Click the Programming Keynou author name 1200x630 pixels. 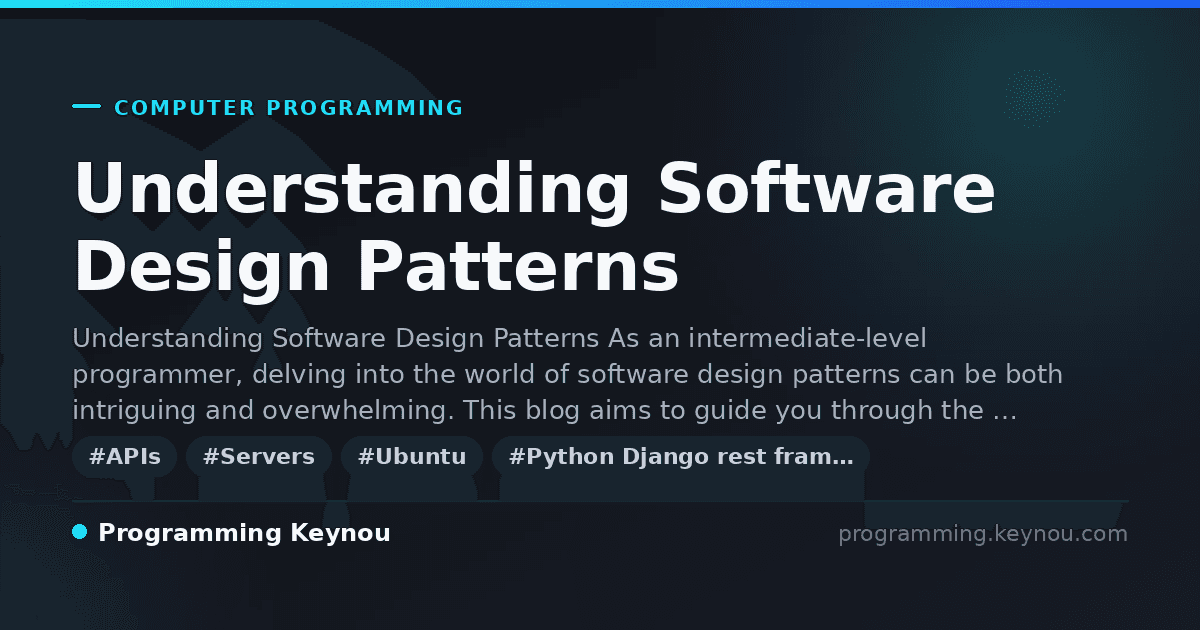244,533
